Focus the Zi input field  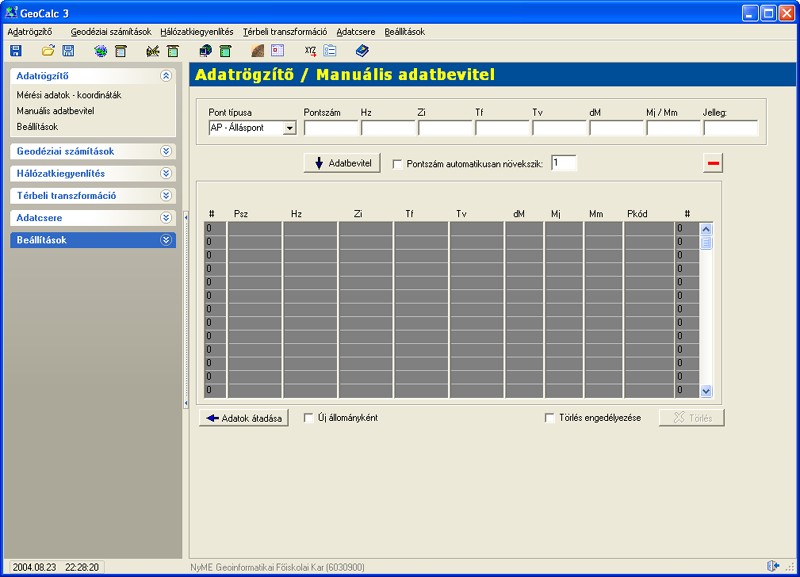pos(445,128)
